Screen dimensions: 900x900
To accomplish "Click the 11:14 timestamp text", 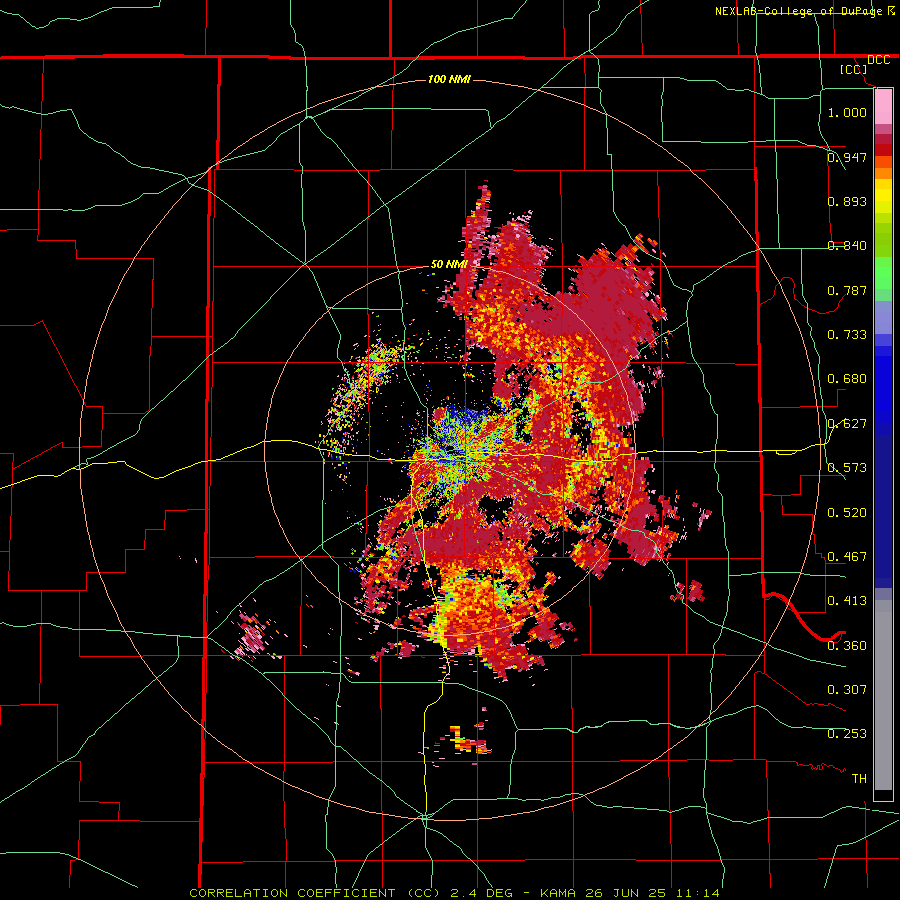I will [698, 893].
